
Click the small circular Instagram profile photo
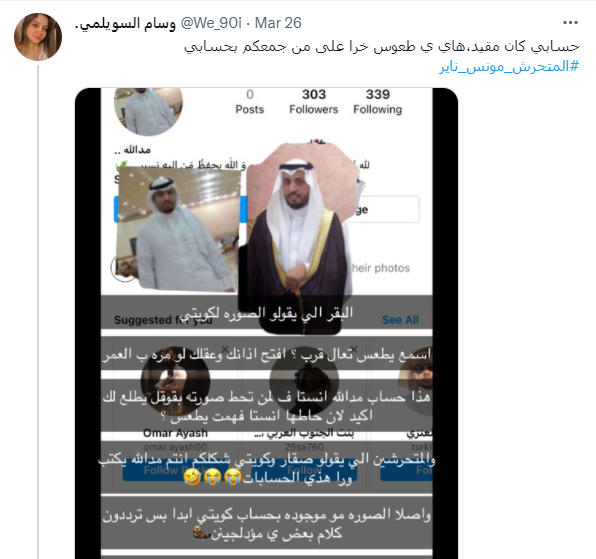[148, 111]
